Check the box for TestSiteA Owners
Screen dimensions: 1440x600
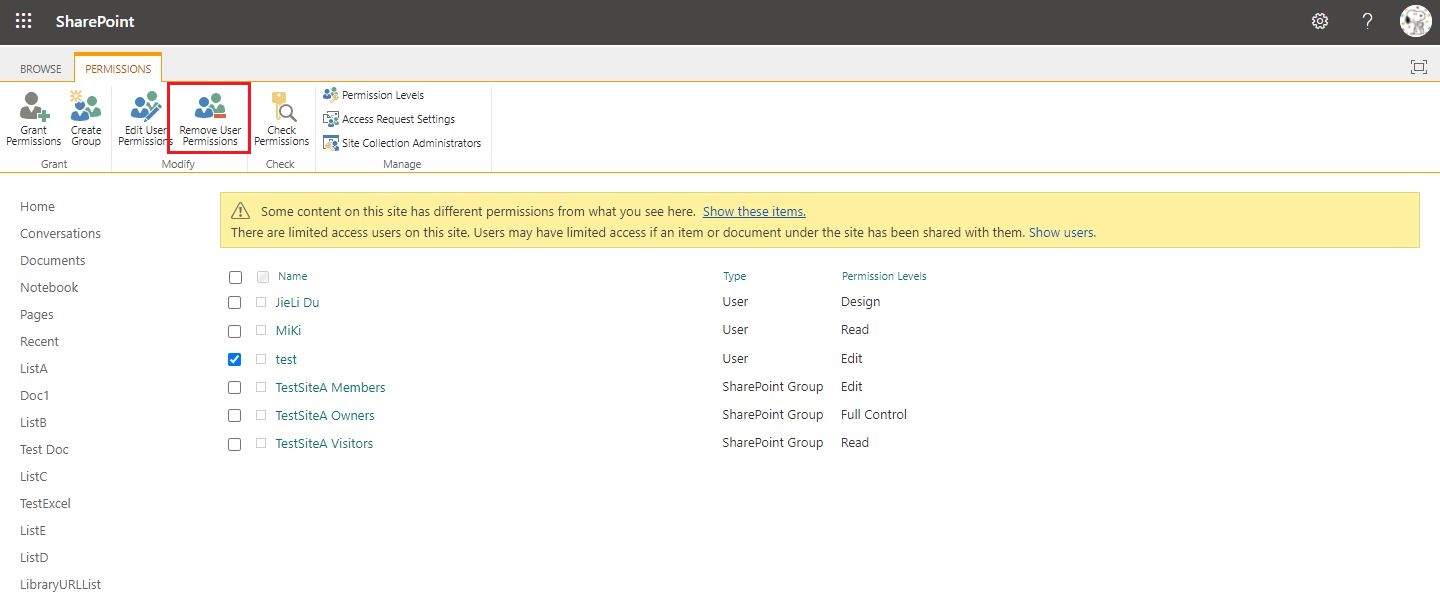coord(235,415)
